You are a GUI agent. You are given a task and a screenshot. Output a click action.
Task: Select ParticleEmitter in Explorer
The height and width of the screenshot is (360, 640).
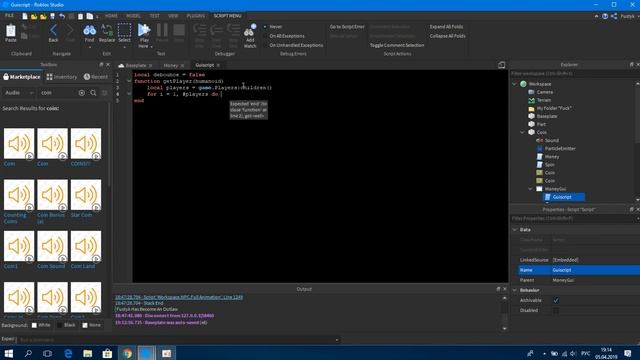[x=560, y=148]
